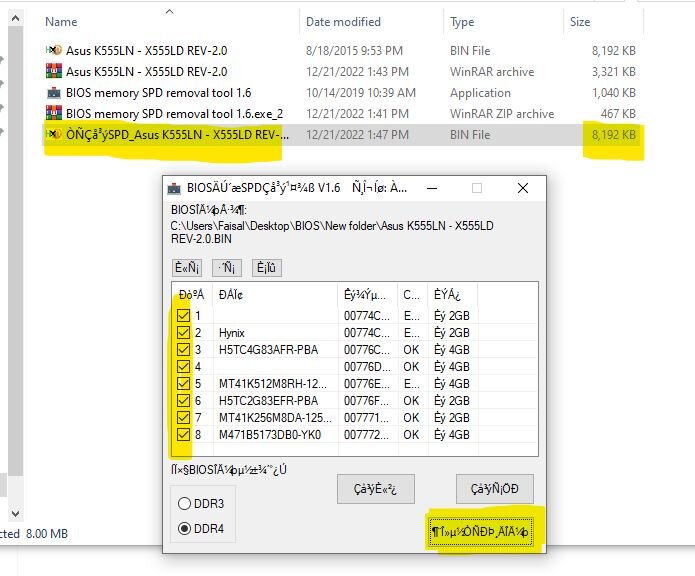Select the DDR3 radio button
The width and height of the screenshot is (695, 576).
(184, 504)
